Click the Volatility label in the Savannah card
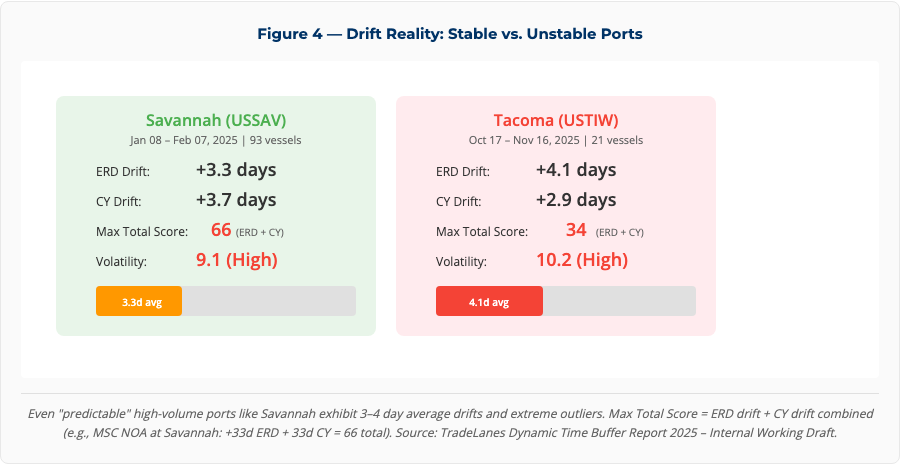Image resolution: width=900 pixels, height=464 pixels. tap(121, 262)
